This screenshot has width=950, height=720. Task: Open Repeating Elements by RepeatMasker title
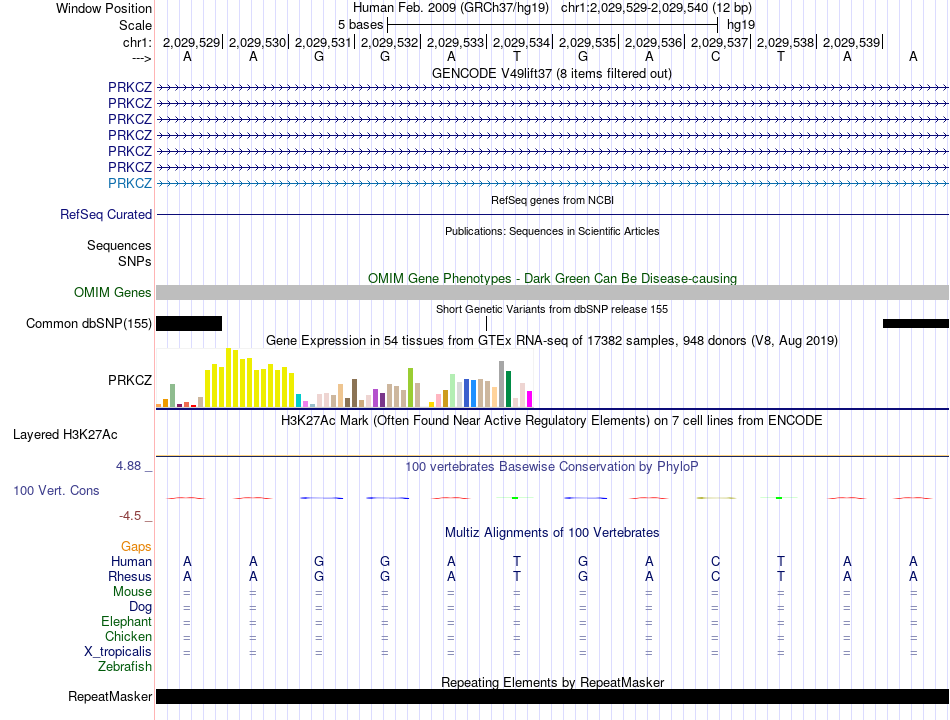[x=552, y=682]
